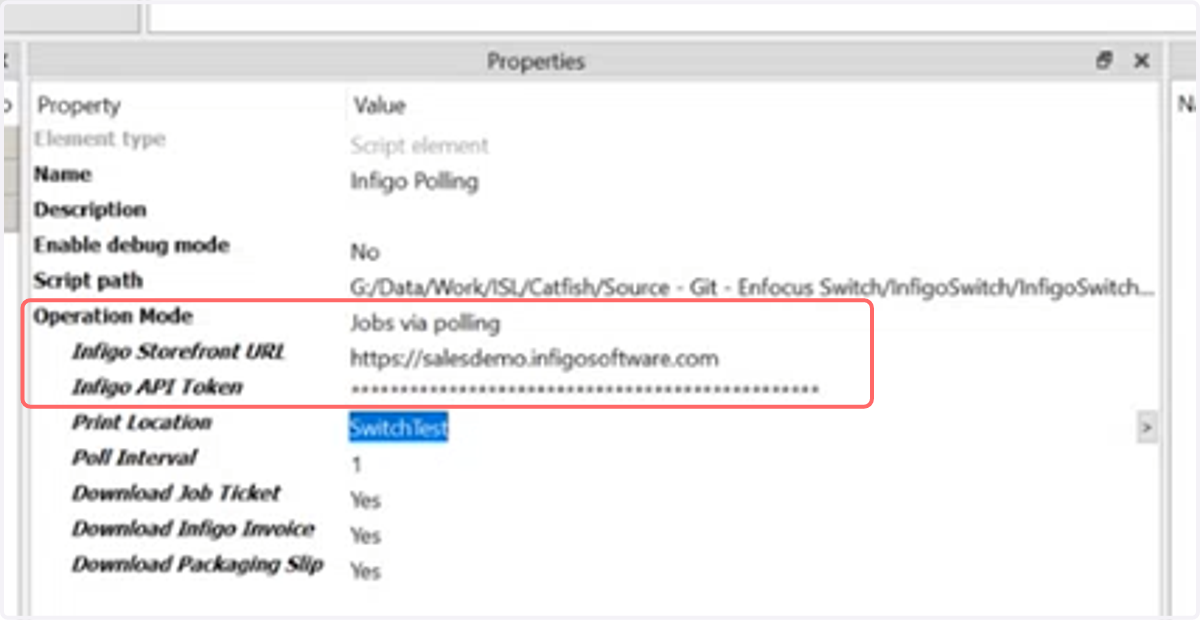Select the Download Job Ticket property
This screenshot has width=1200, height=620.
(x=176, y=493)
